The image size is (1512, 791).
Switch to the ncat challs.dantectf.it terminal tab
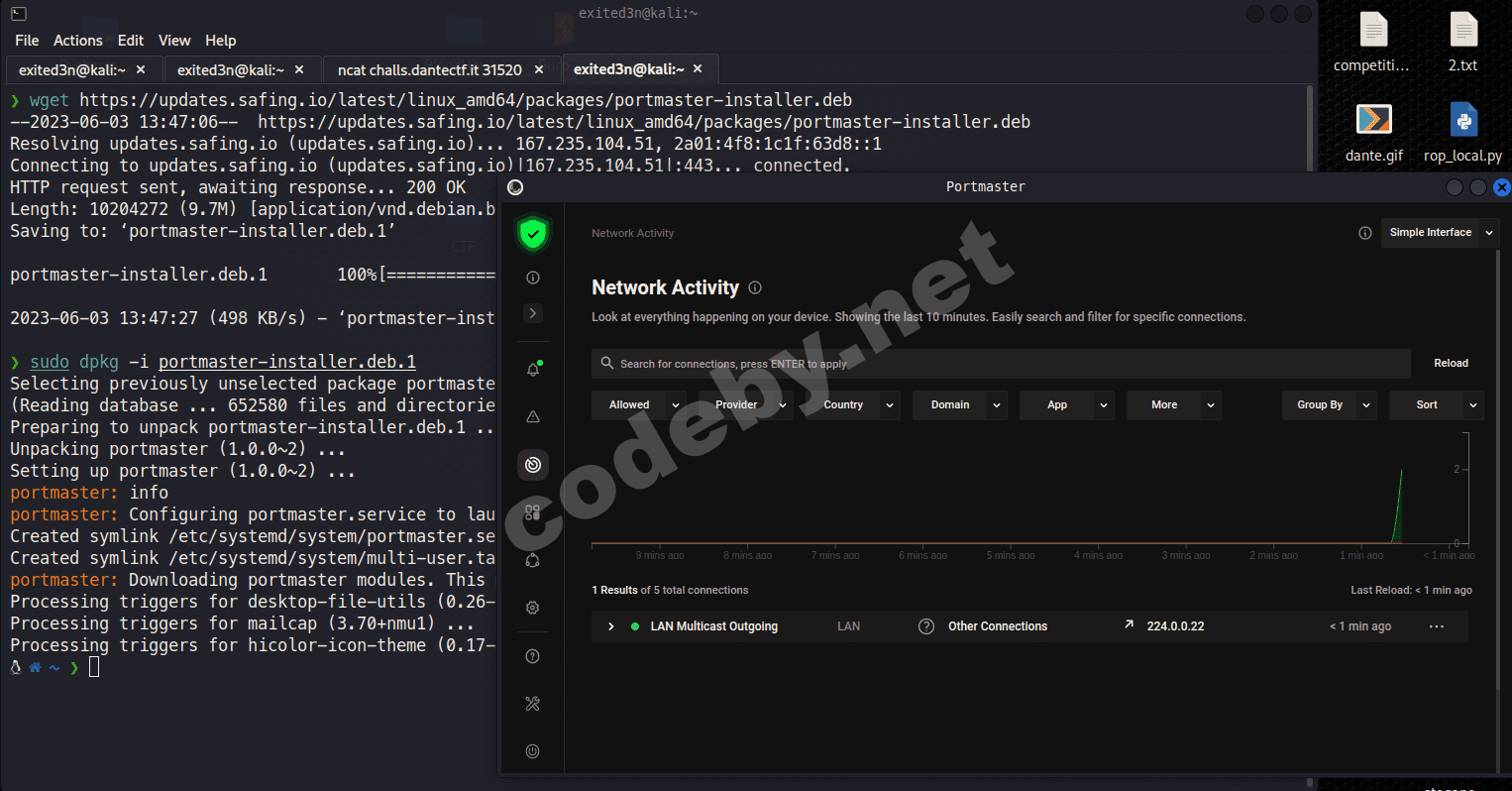(429, 70)
